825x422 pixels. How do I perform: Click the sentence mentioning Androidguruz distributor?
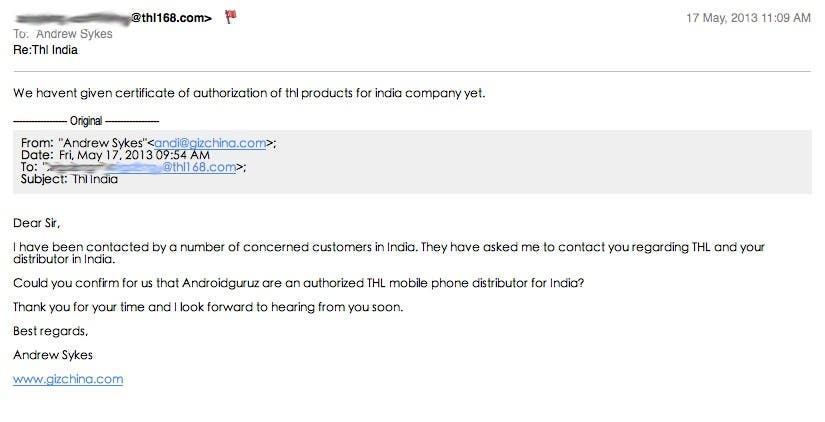point(298,283)
